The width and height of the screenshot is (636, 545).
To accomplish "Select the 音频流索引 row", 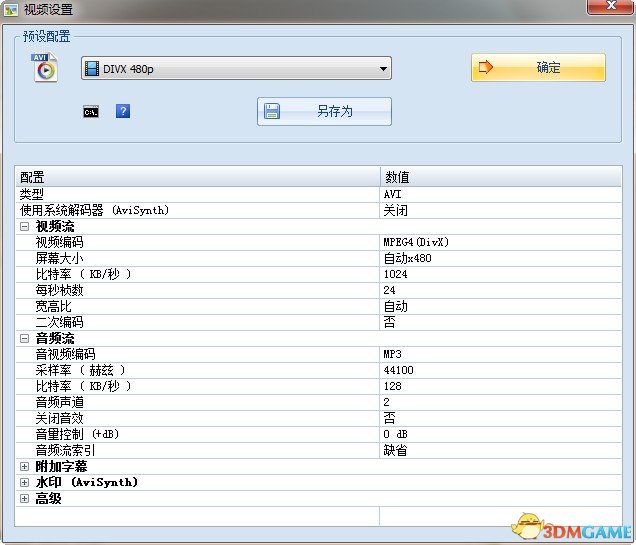I will (x=318, y=450).
